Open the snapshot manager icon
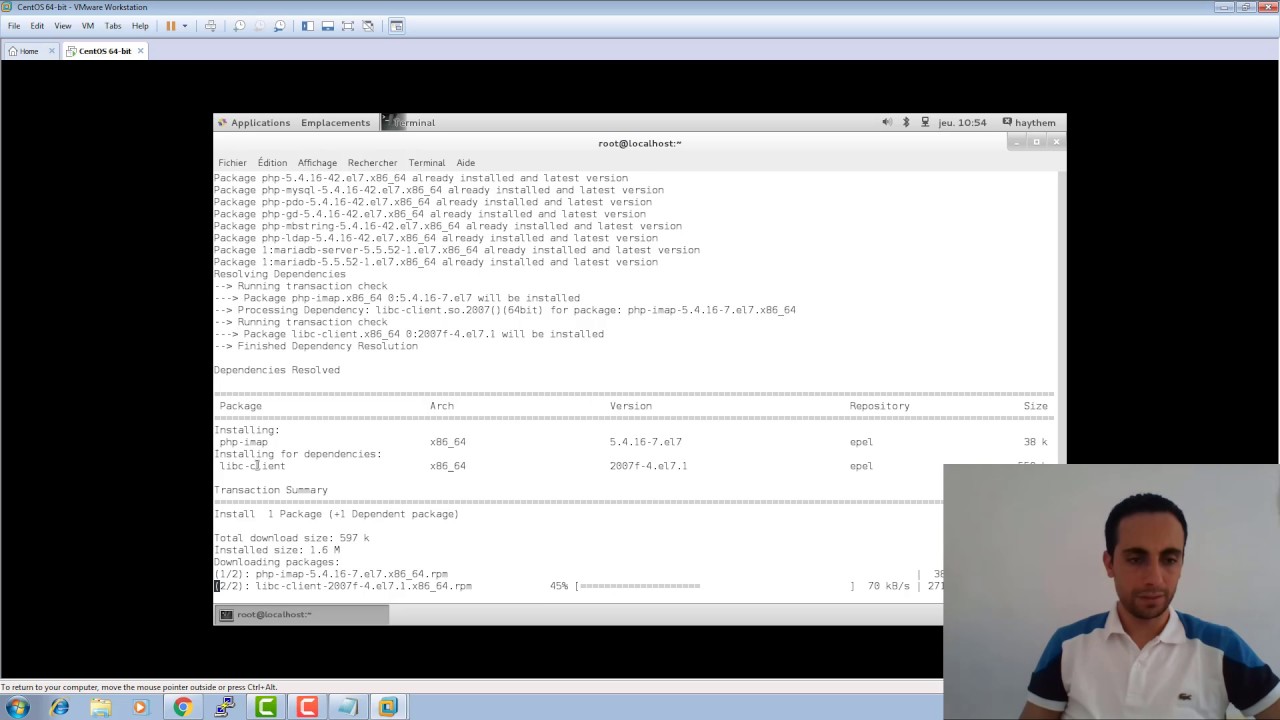The height and width of the screenshot is (720, 1280). 279,26
